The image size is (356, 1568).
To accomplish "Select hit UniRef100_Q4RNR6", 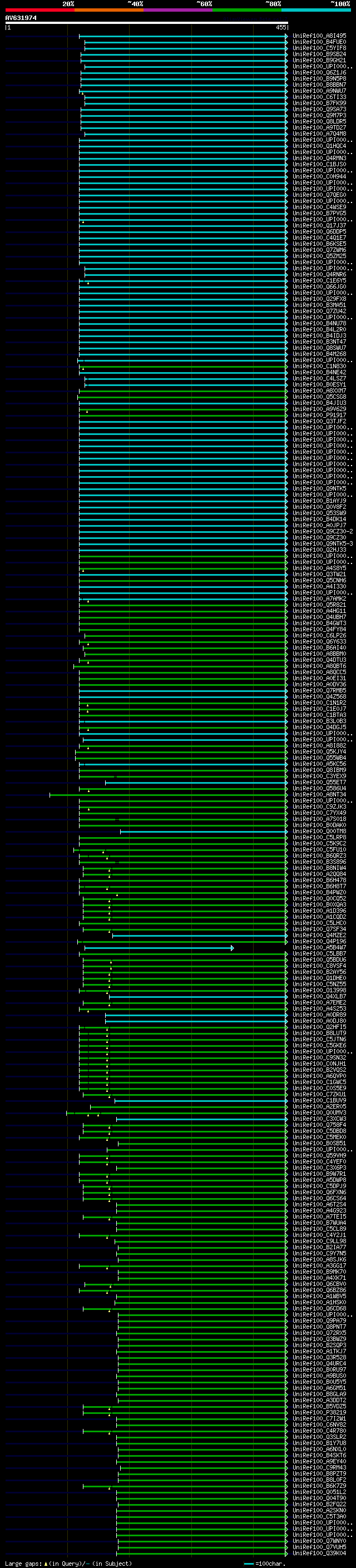I will [x=319, y=275].
